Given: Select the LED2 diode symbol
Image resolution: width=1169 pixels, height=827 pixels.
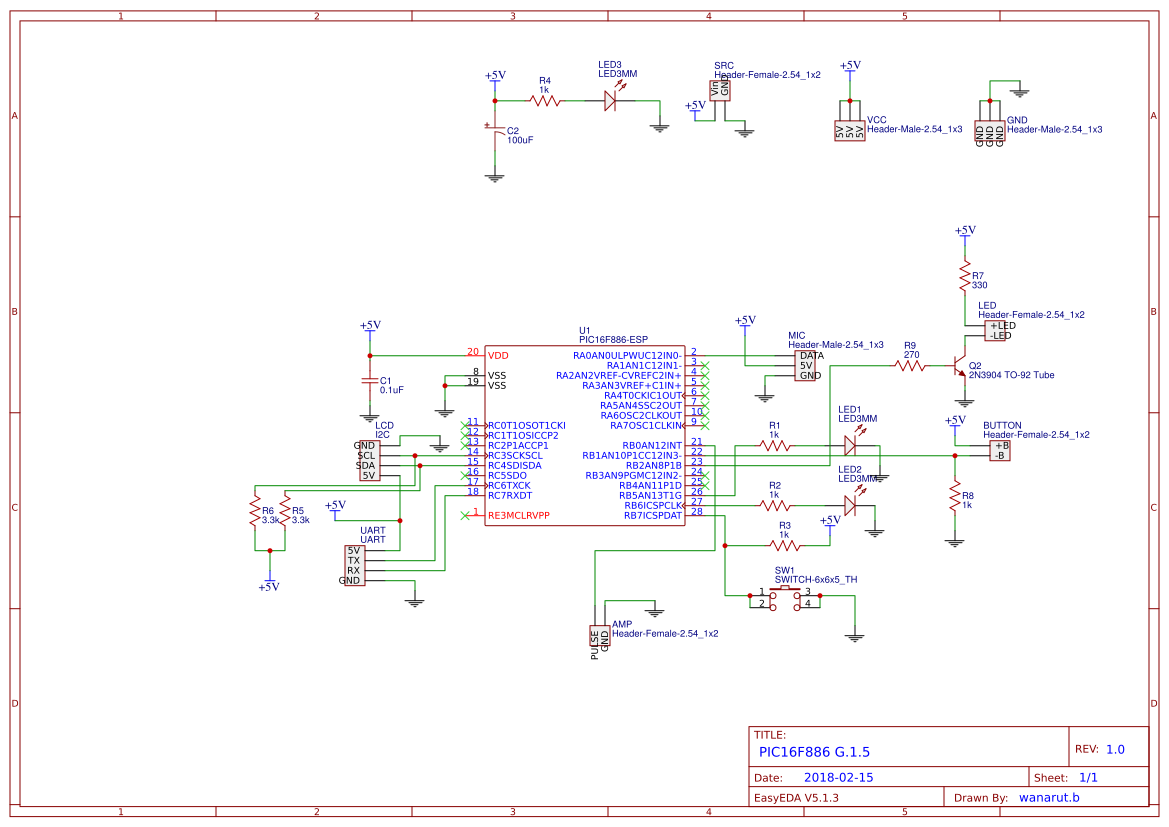Looking at the screenshot, I should 852,505.
